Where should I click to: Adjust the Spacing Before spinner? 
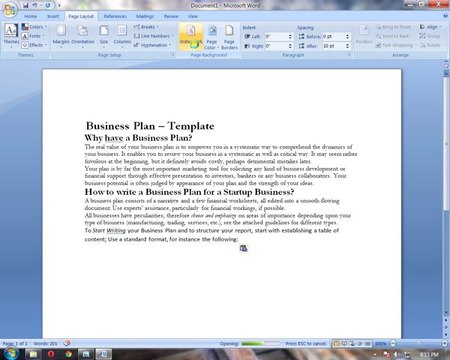348,36
